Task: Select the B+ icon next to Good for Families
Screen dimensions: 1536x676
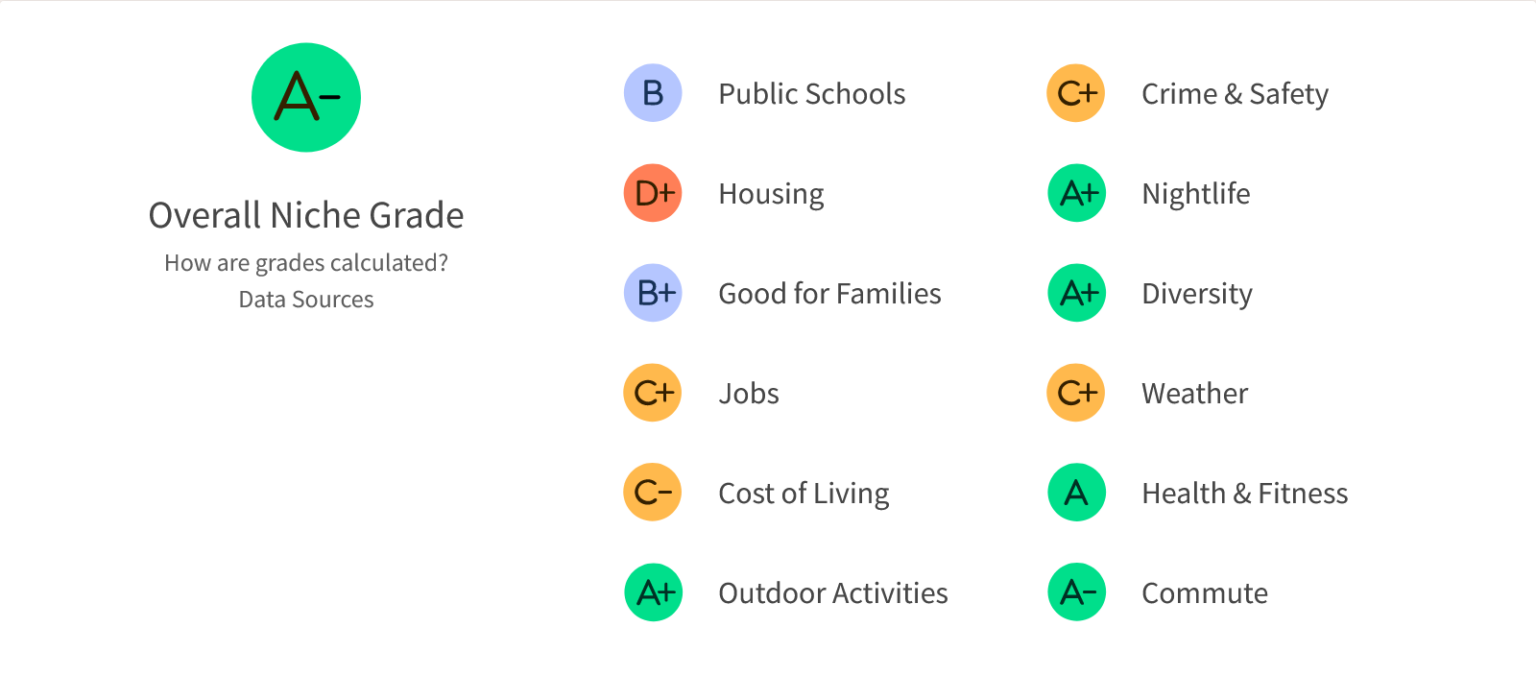Action: [x=653, y=293]
